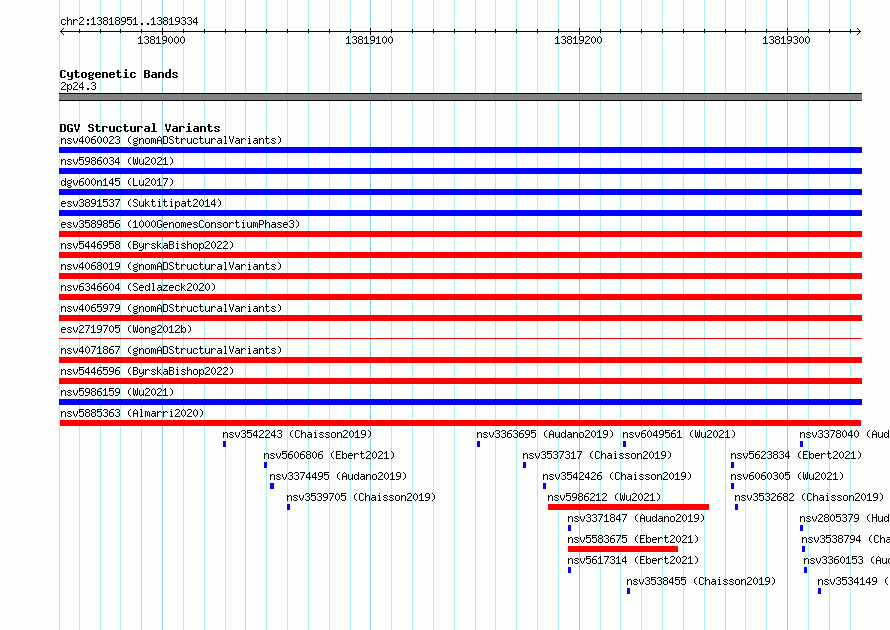Viewport: 890px width, 630px height.
Task: Click the red bar under nsv5885363
Action: point(460,423)
